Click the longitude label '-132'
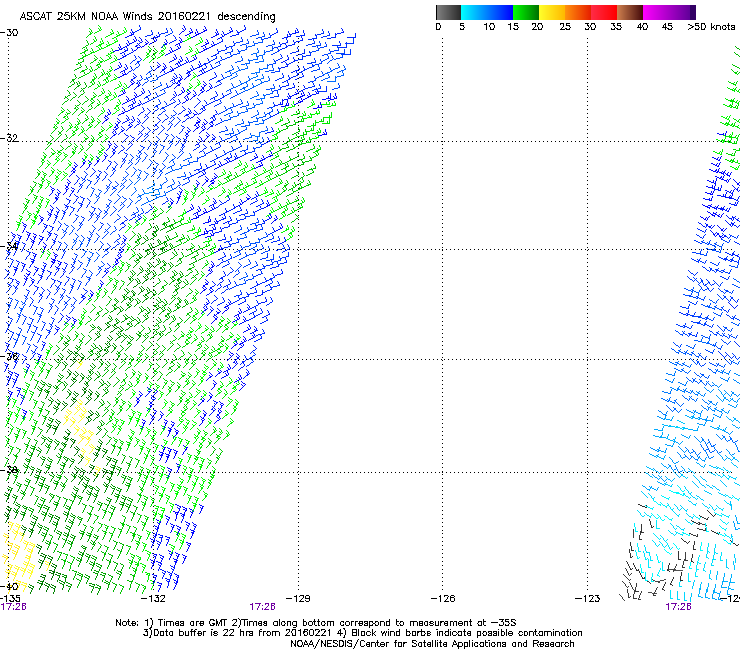The height and width of the screenshot is (650, 740). tap(153, 599)
